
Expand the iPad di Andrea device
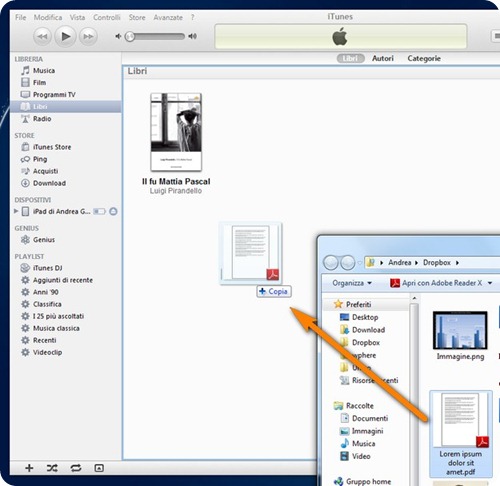click(16, 211)
